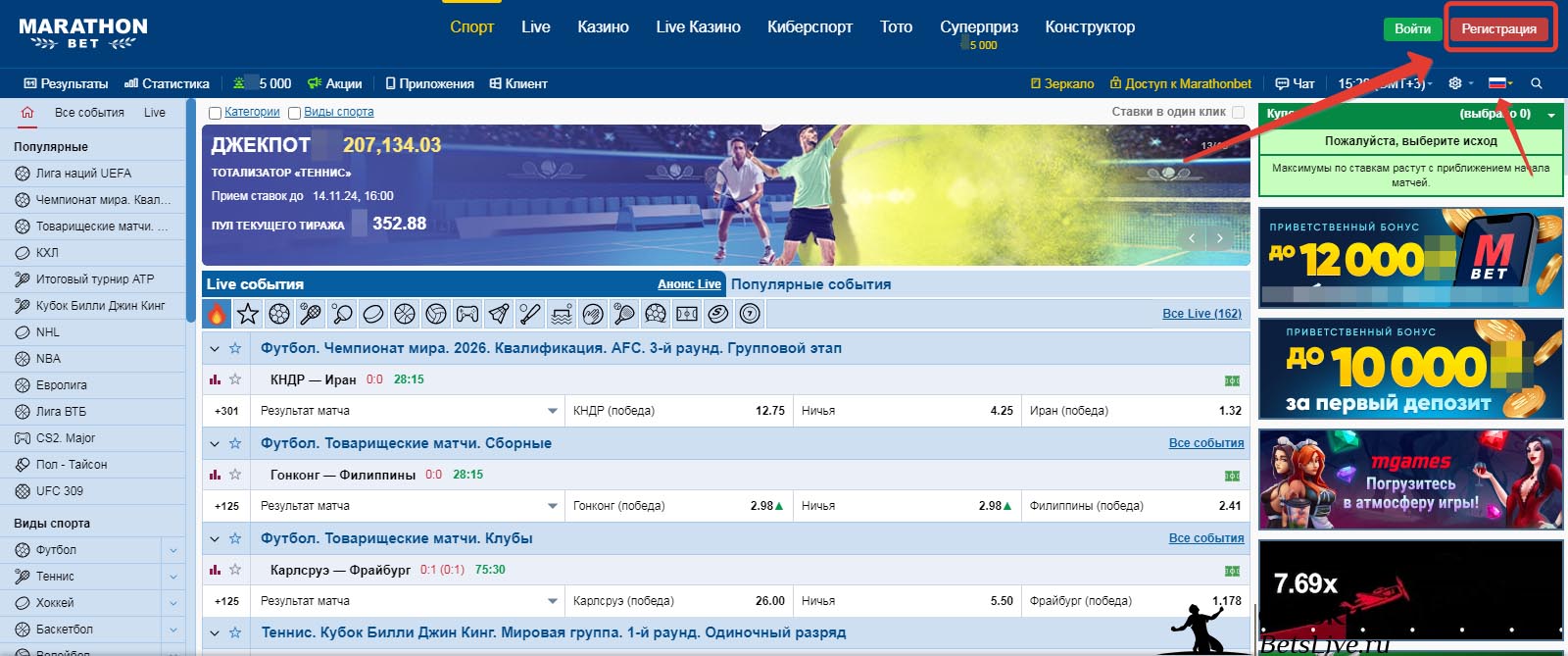Expand Теннис chevron in sidebar sports list
Screen dimensions: 1568x656
coord(173,577)
